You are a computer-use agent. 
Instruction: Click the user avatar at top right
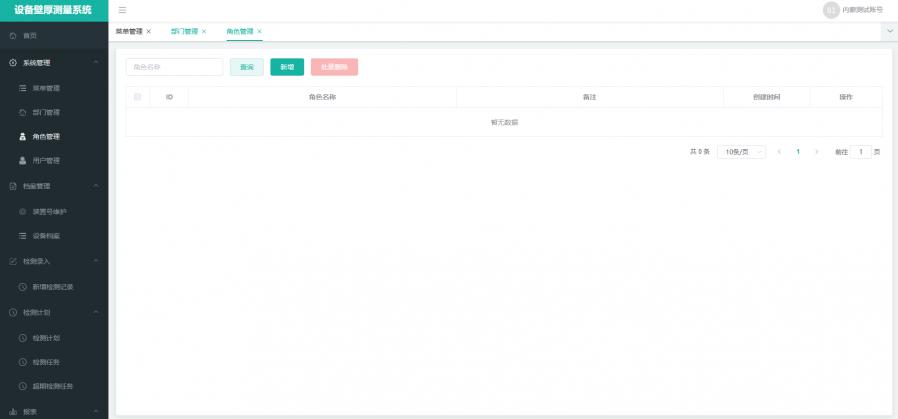(x=830, y=10)
